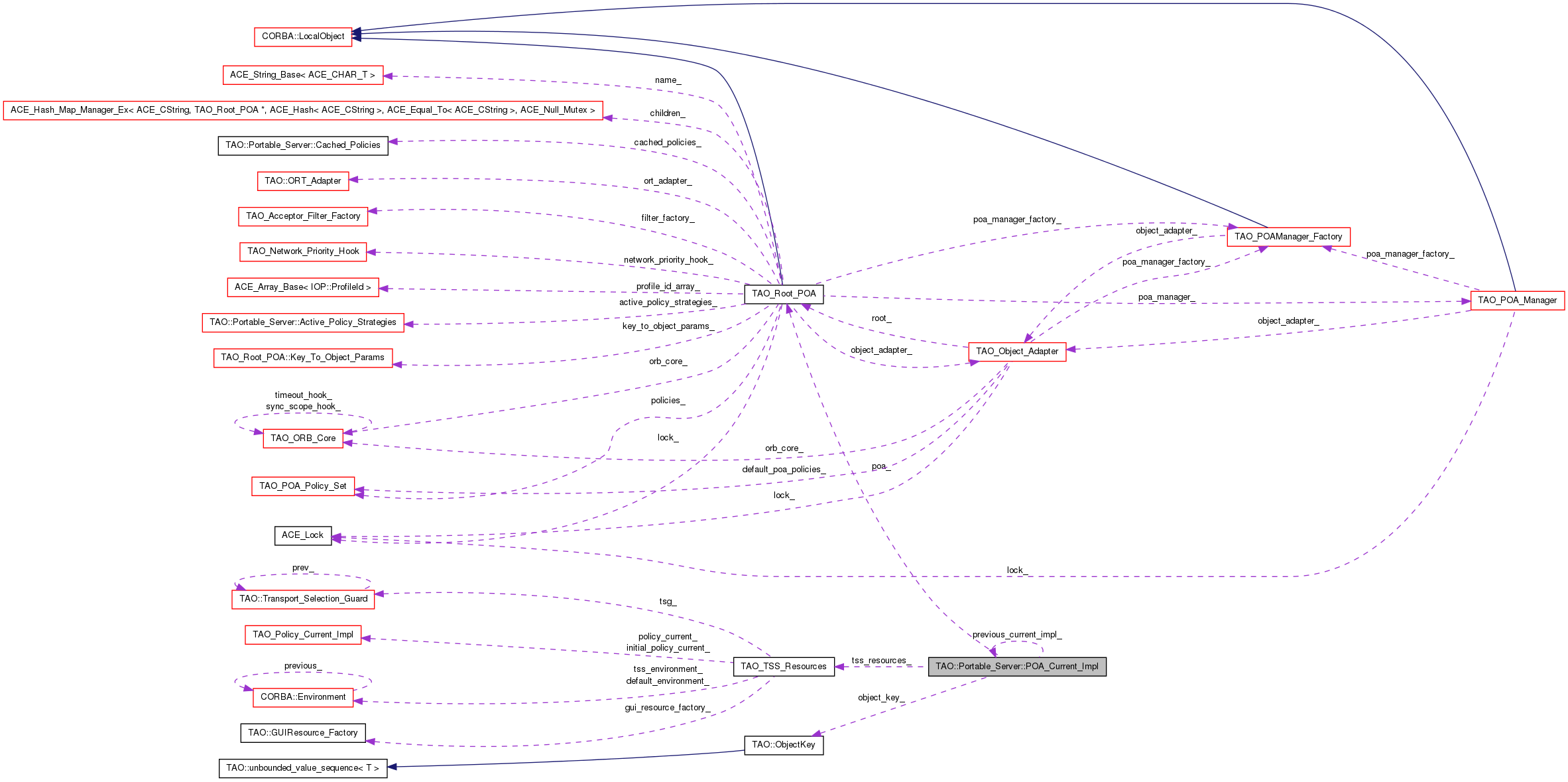Click the CORBA::Environment class node

pyautogui.click(x=302, y=697)
